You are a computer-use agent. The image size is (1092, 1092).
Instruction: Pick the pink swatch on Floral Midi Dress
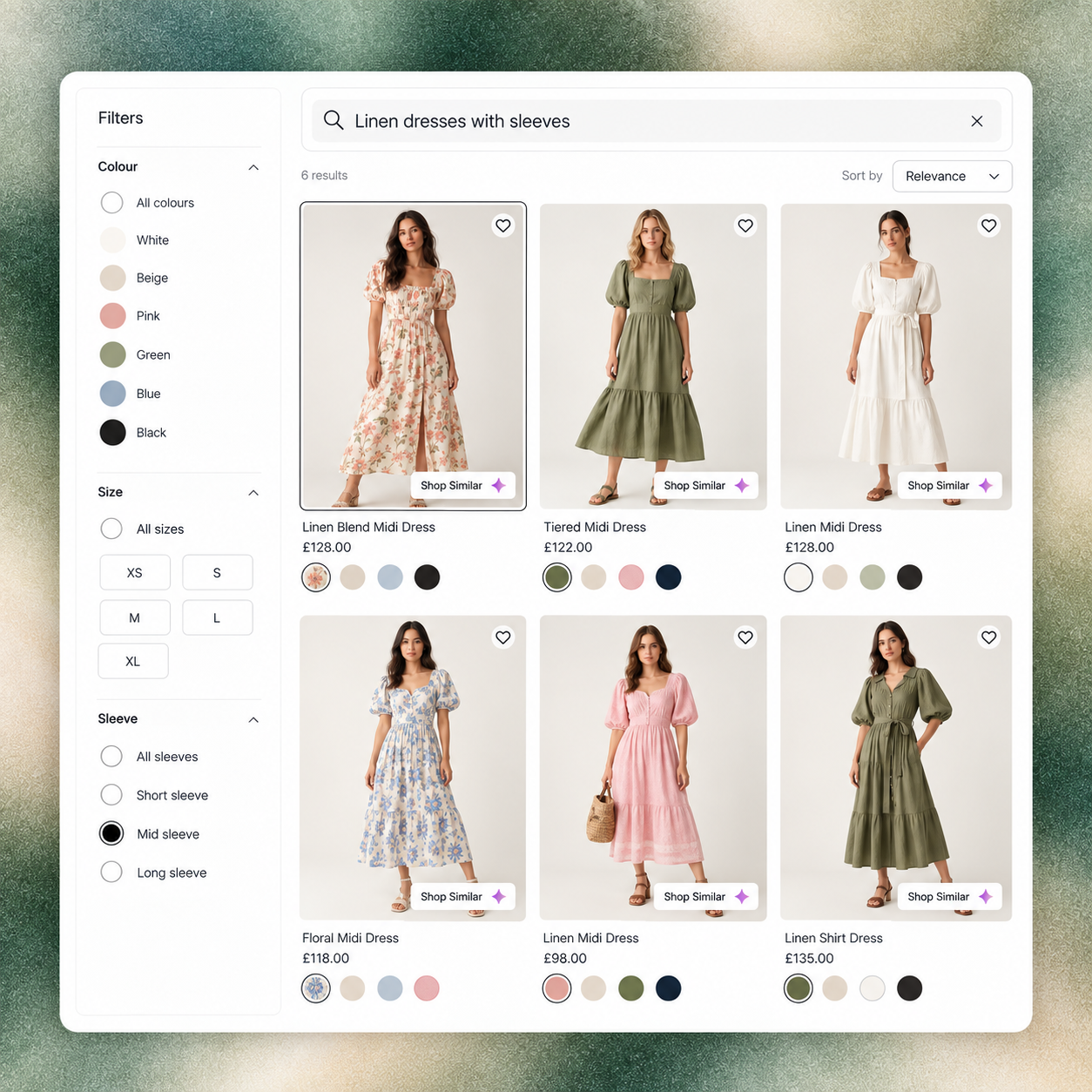coord(427,988)
